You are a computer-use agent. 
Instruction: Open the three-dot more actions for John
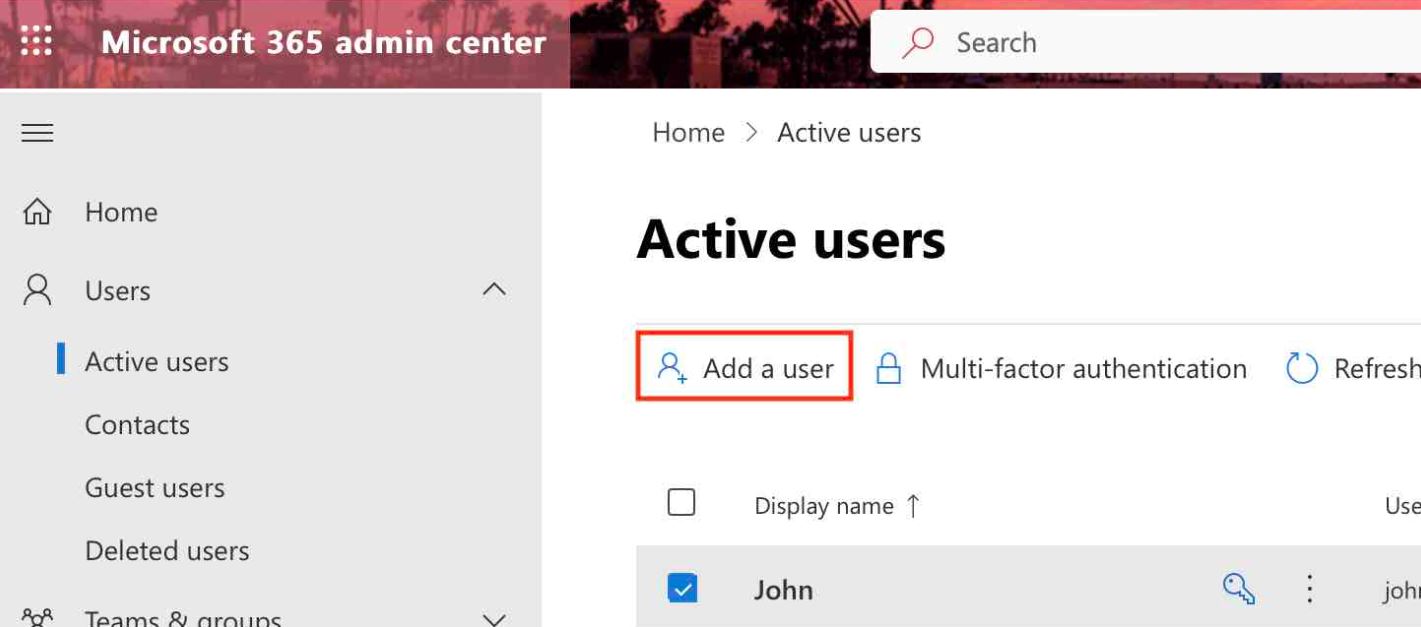point(1310,589)
